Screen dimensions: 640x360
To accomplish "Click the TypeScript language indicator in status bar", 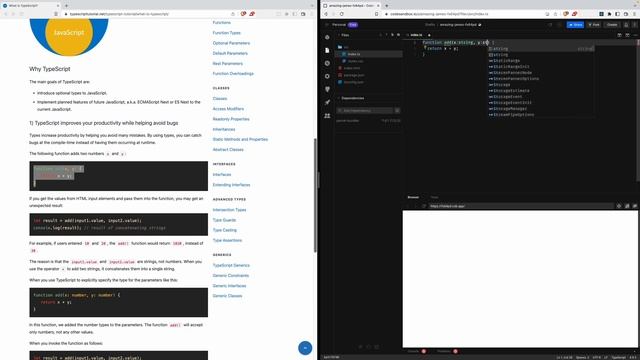I will click(x=618, y=358).
